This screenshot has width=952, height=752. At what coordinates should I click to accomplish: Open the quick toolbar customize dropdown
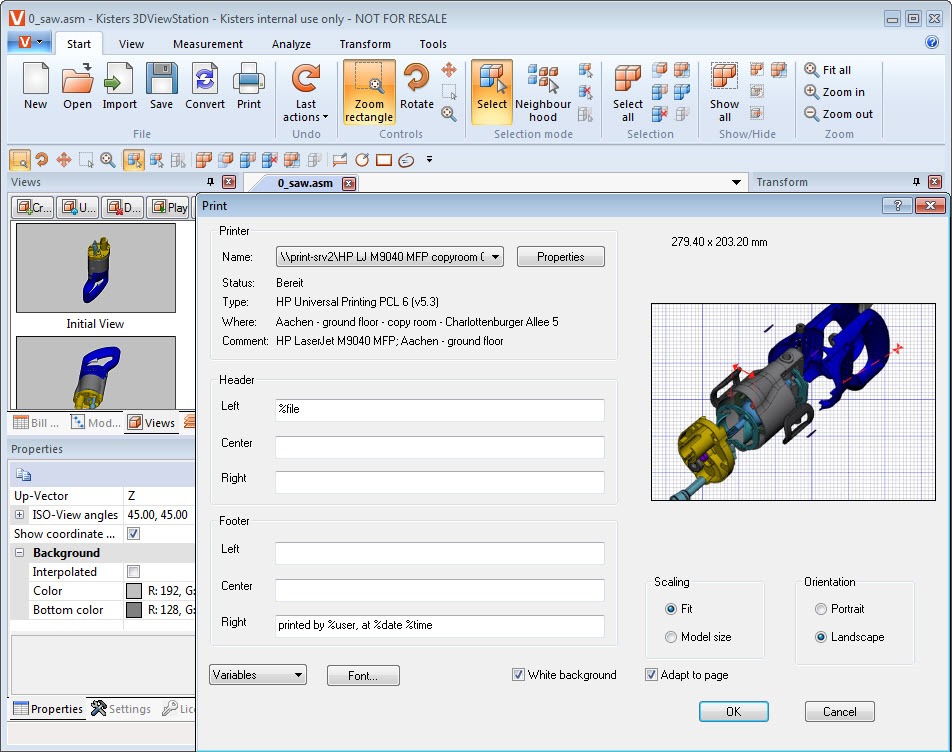click(429, 159)
